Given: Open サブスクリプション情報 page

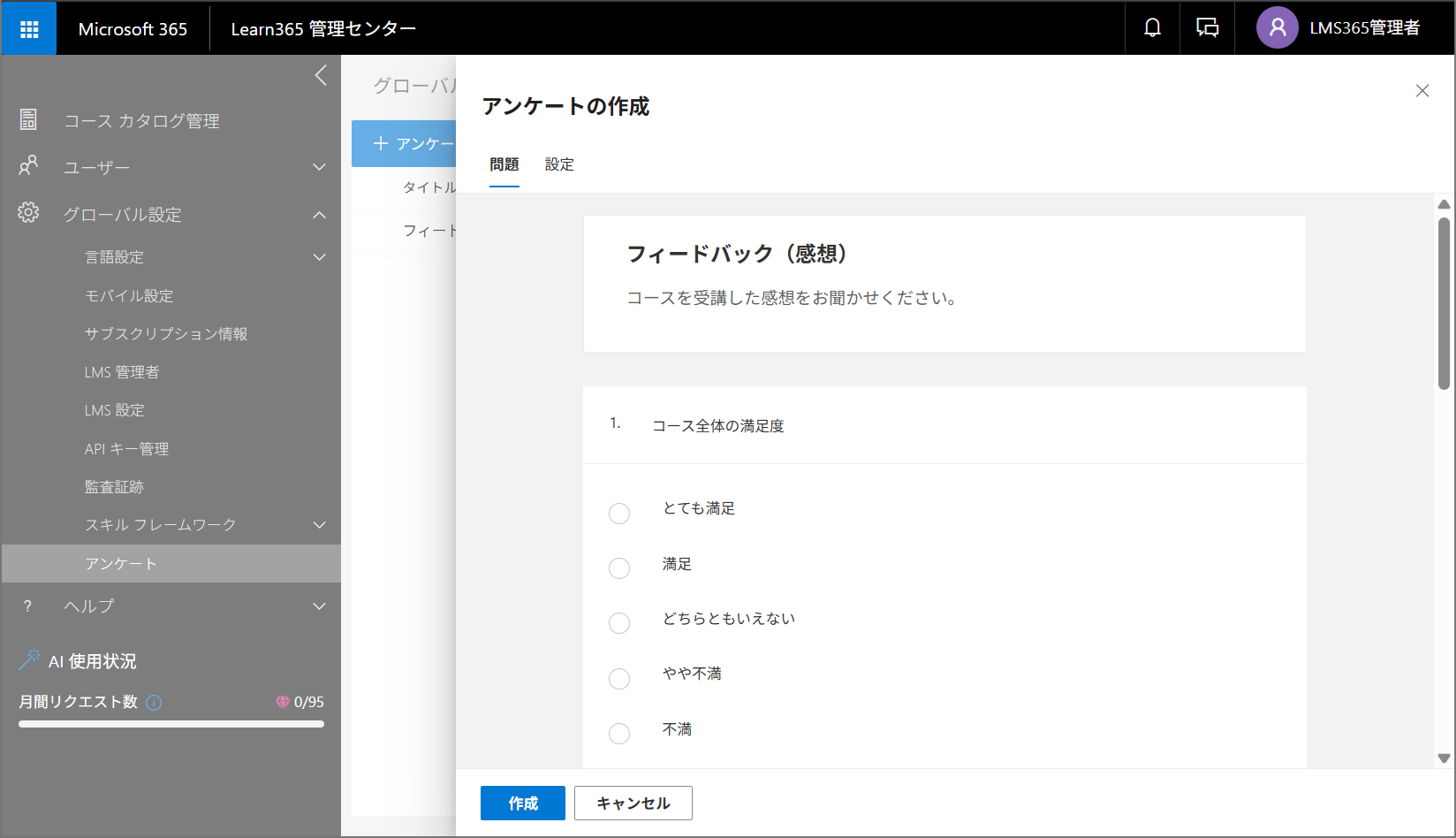Looking at the screenshot, I should click(166, 334).
